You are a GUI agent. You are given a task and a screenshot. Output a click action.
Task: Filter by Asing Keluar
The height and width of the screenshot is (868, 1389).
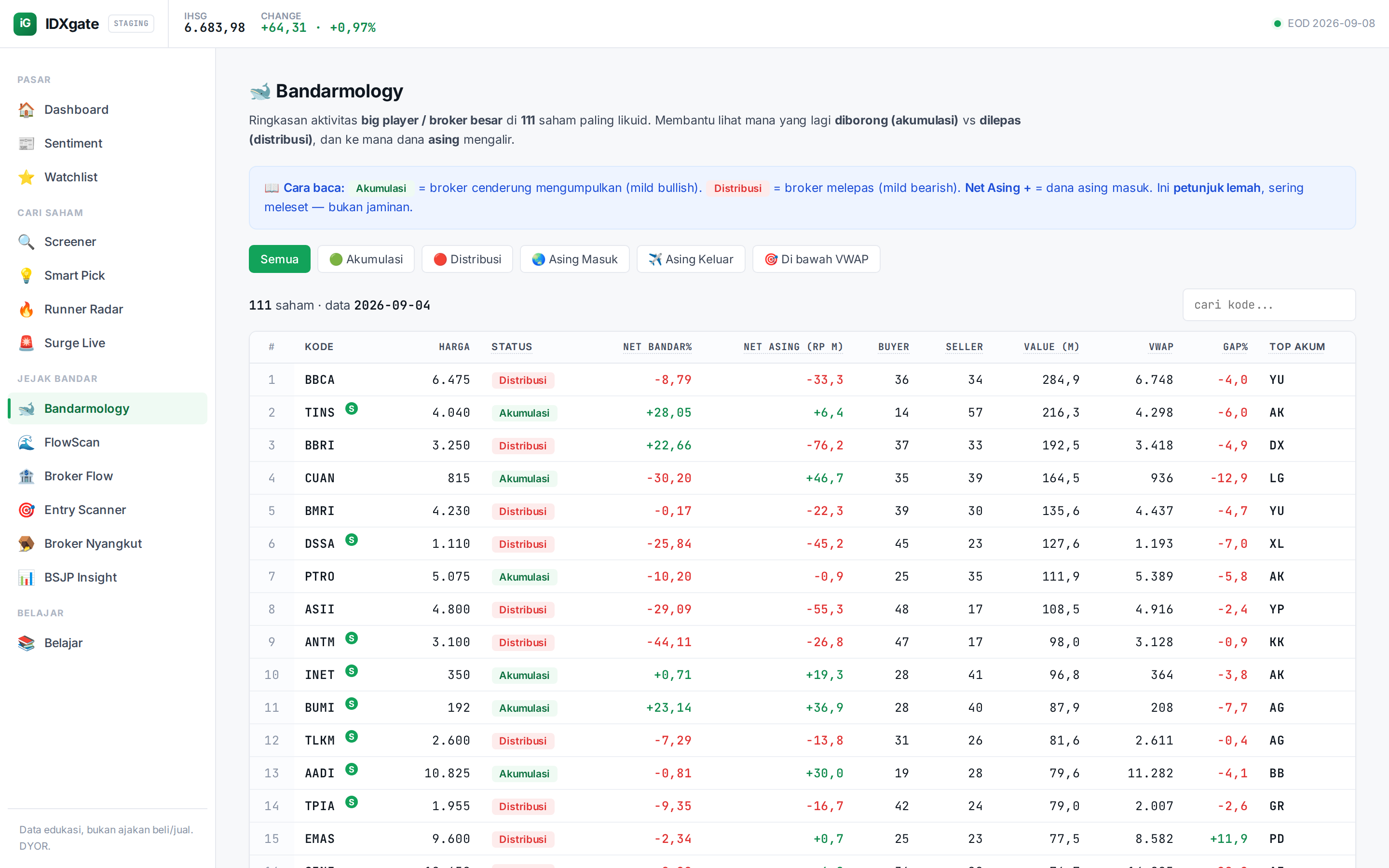pyautogui.click(x=691, y=259)
